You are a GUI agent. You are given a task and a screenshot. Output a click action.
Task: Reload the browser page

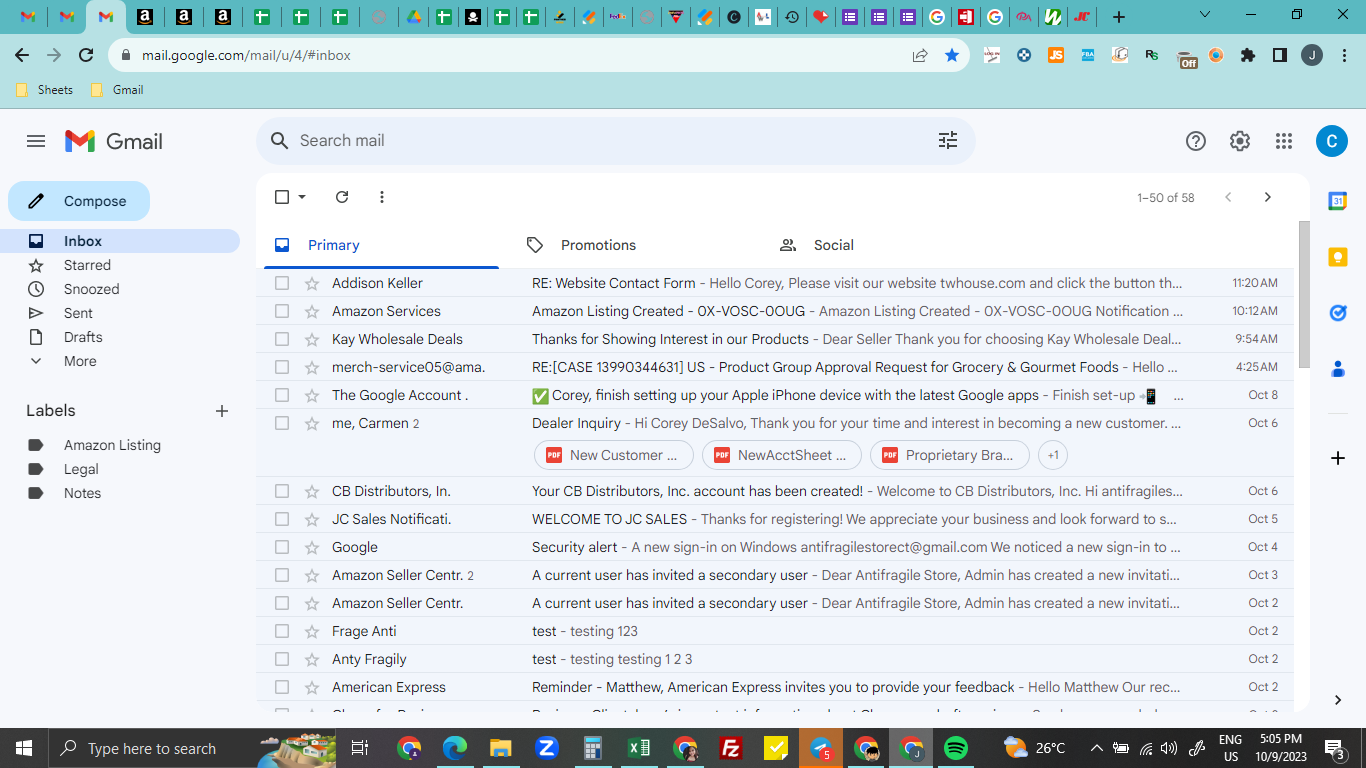[86, 56]
